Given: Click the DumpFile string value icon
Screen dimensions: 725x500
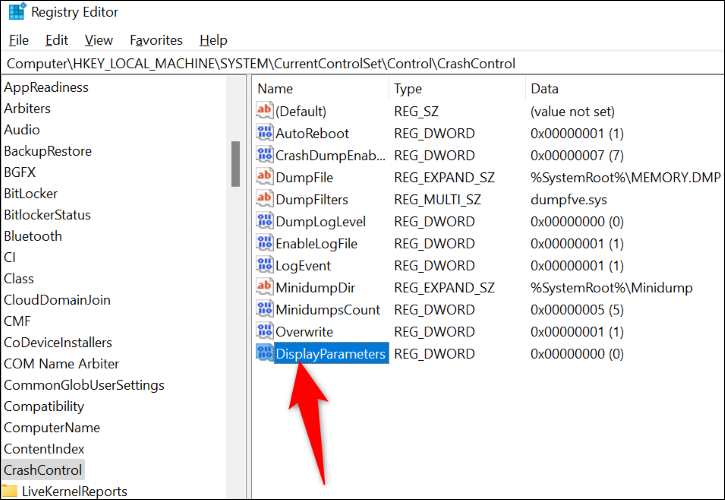Looking at the screenshot, I should [264, 177].
